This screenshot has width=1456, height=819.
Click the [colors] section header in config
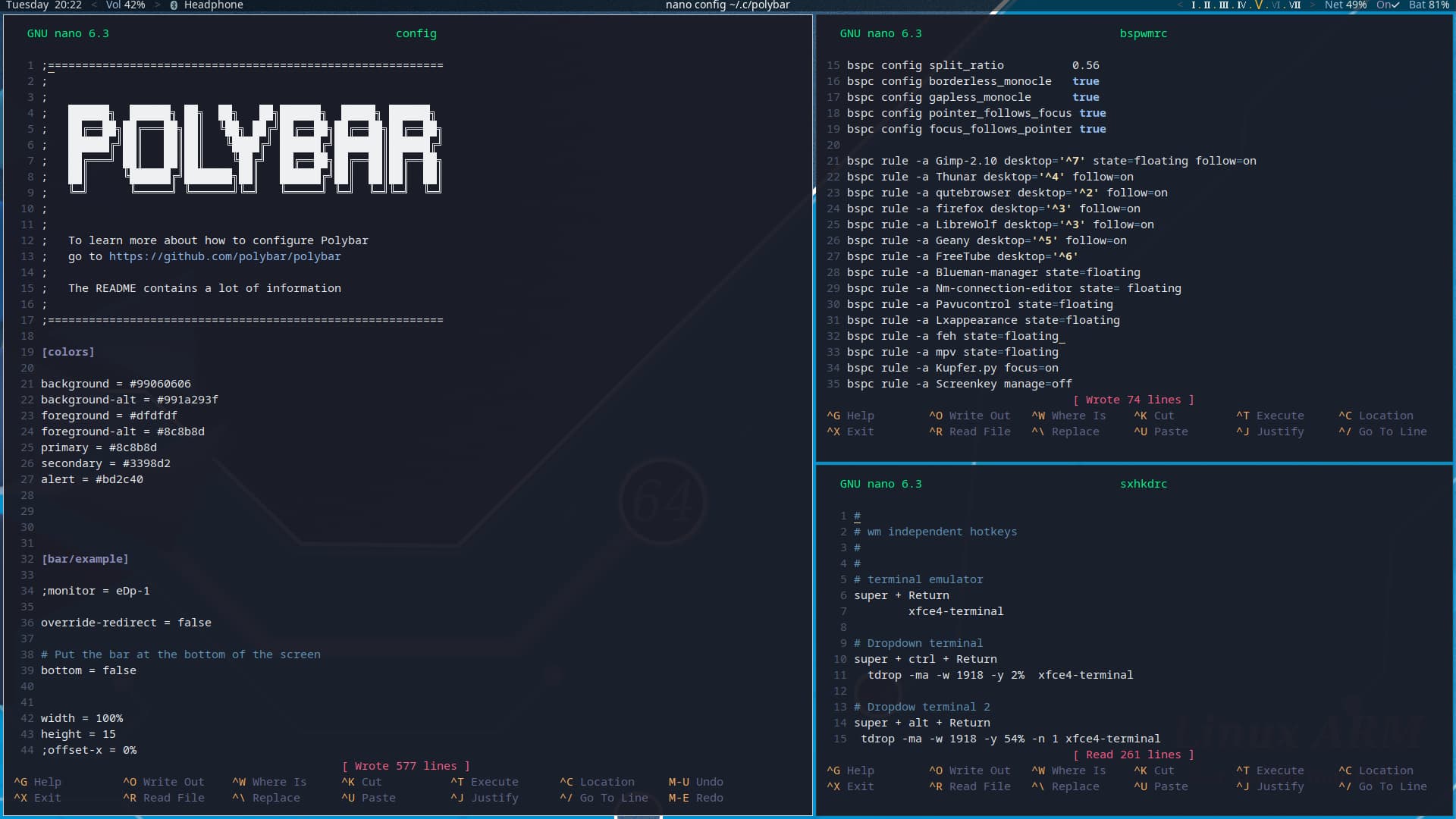pos(68,352)
